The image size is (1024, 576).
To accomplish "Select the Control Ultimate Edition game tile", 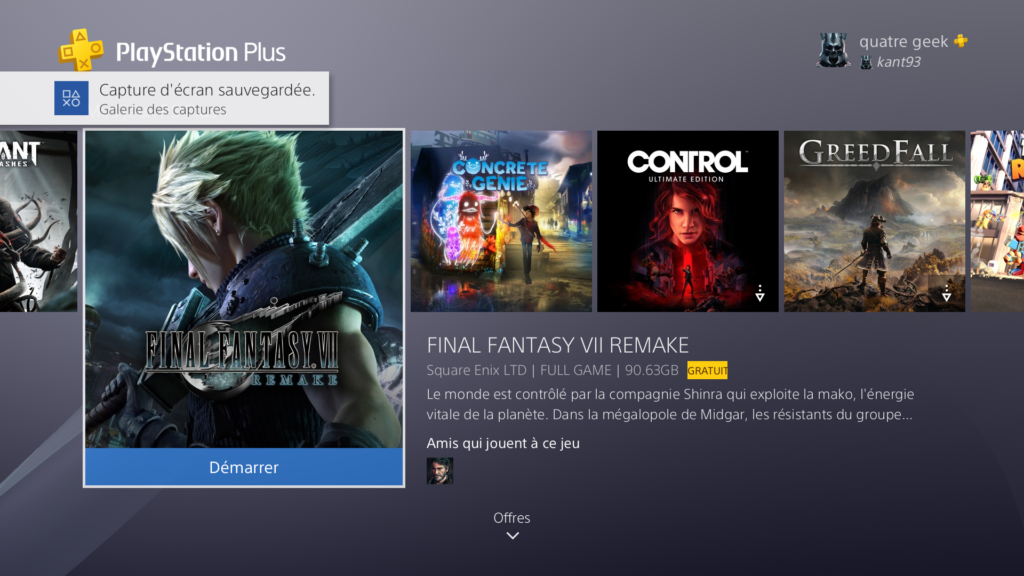I will coord(688,221).
